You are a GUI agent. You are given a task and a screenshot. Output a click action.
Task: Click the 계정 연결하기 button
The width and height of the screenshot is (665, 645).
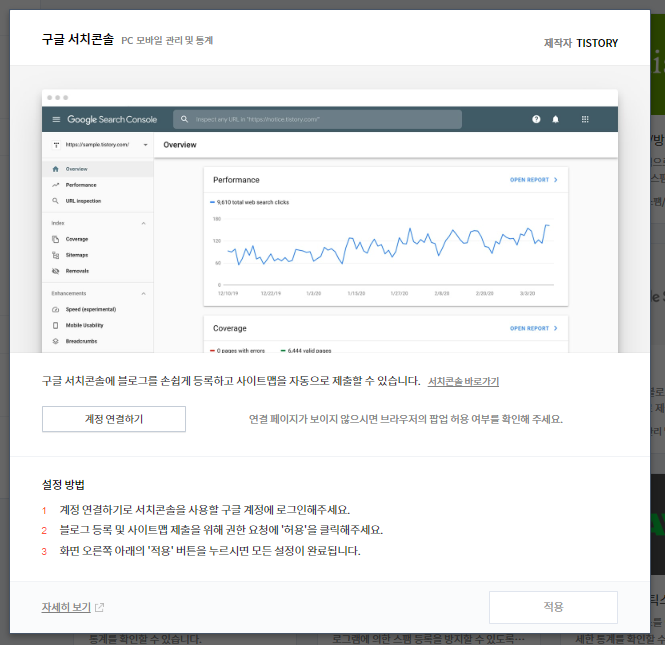tap(114, 419)
